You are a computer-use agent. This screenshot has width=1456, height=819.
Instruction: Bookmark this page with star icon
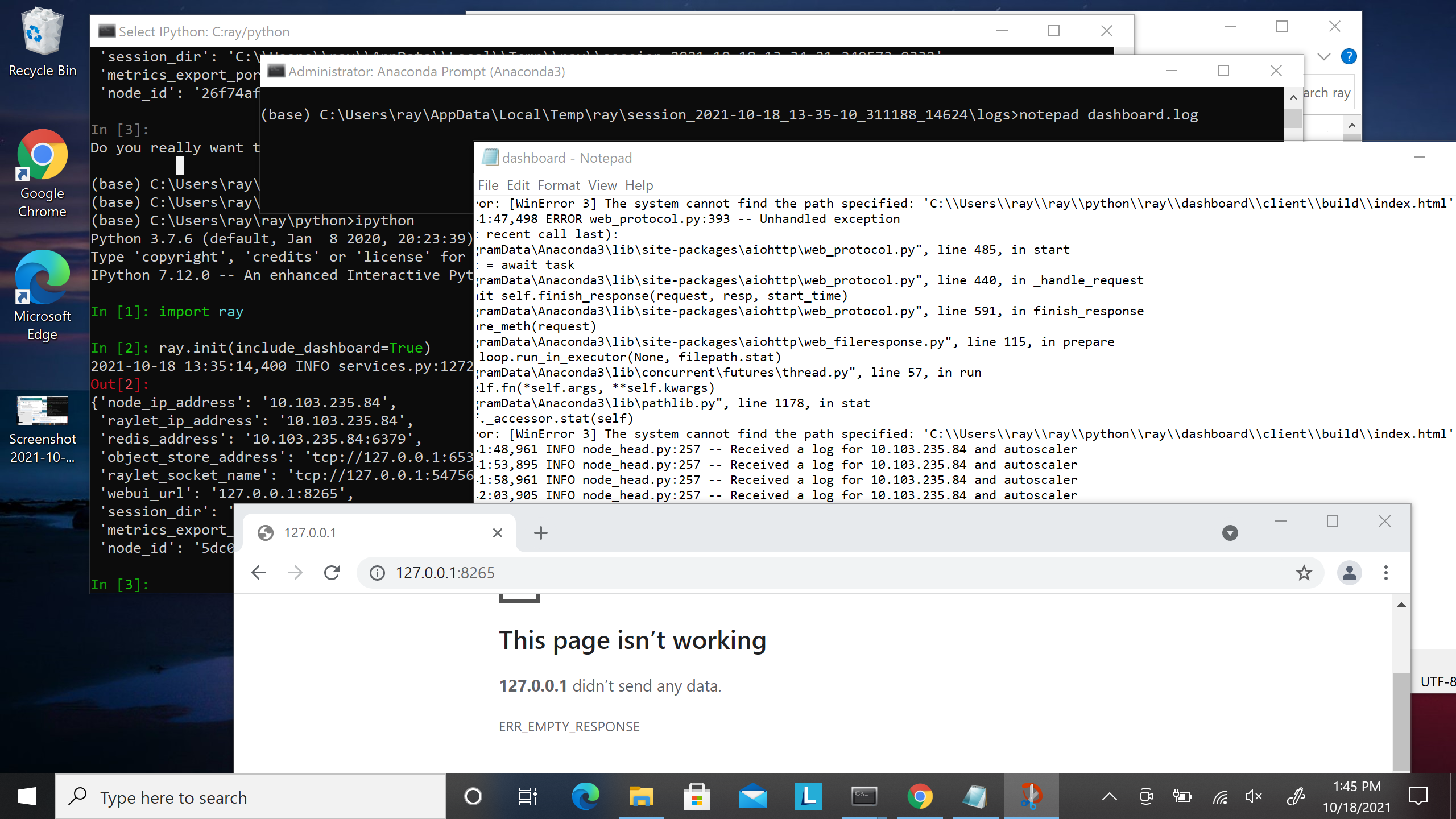[x=1304, y=573]
